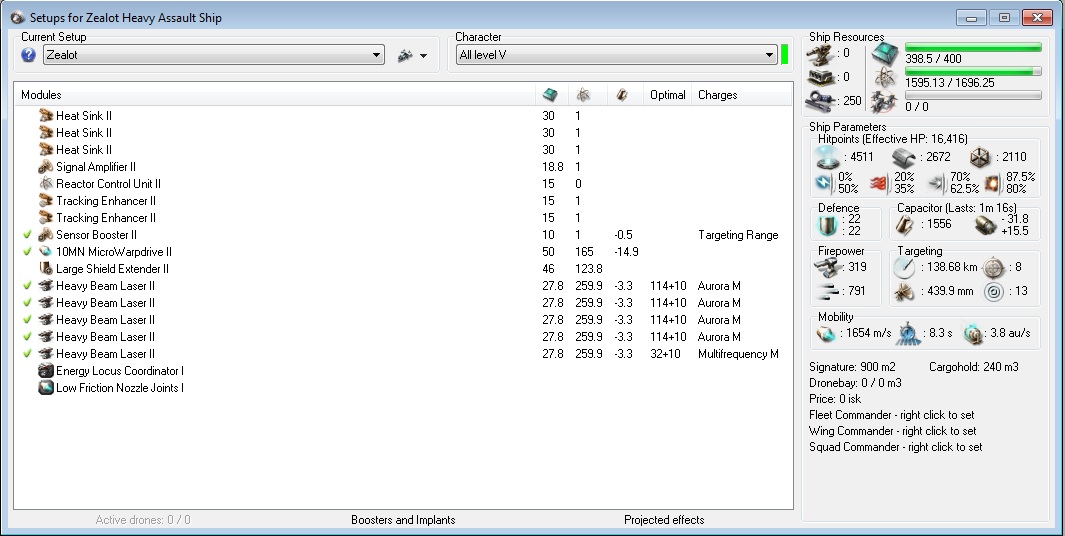Sort by the Optimal column header
Viewport: 1065px width, 536px height.
tap(668, 94)
